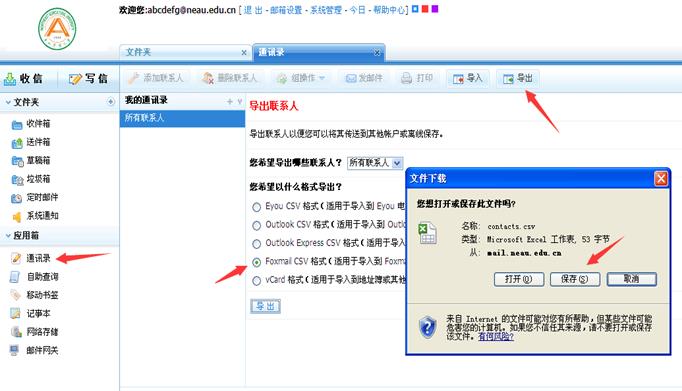Image resolution: width=682 pixels, height=391 pixels.
Task: Click the 收信 receive mail icon
Action: pos(10,79)
